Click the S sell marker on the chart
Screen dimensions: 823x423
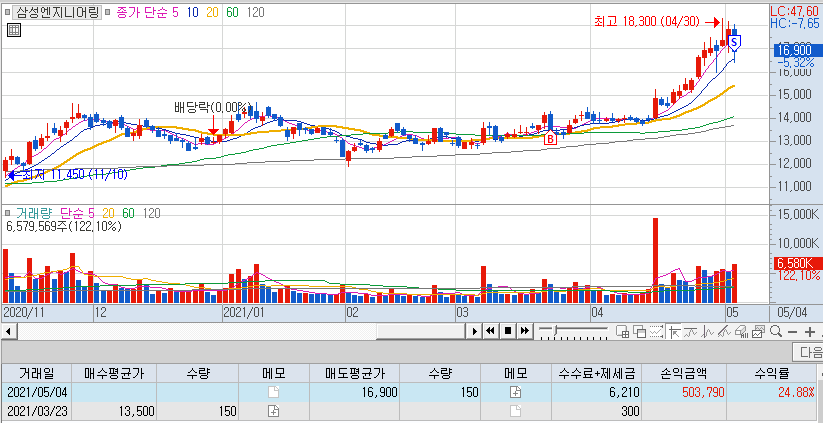pos(735,43)
